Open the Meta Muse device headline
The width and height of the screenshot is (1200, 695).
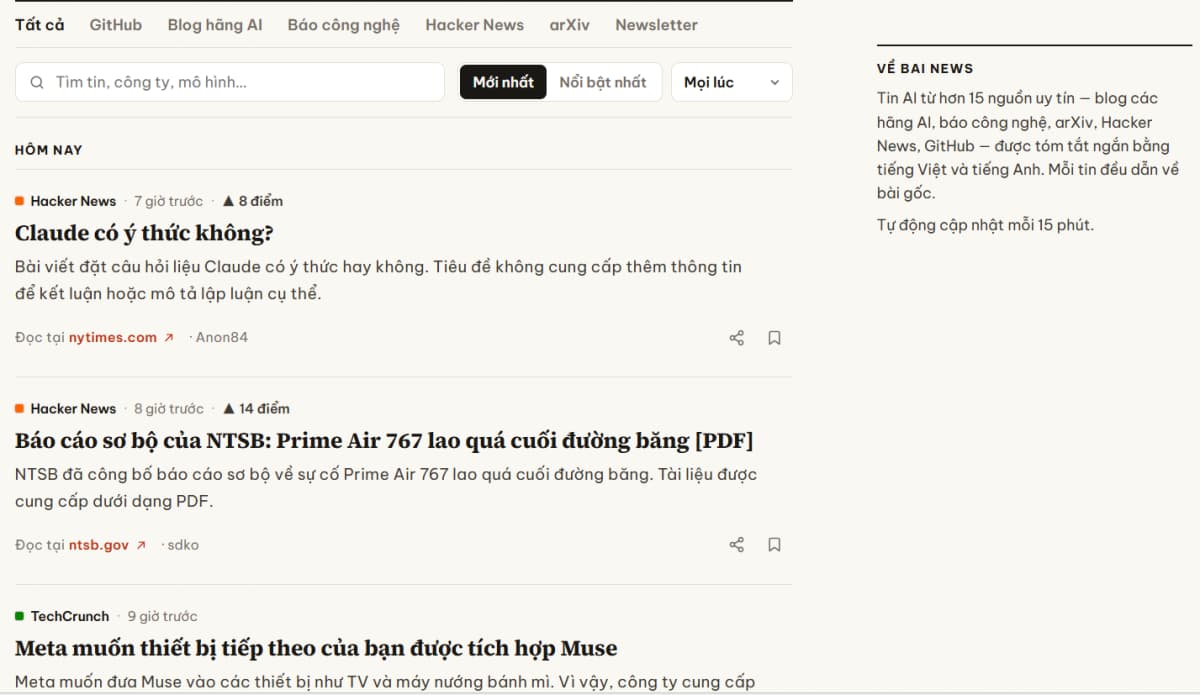coord(316,648)
